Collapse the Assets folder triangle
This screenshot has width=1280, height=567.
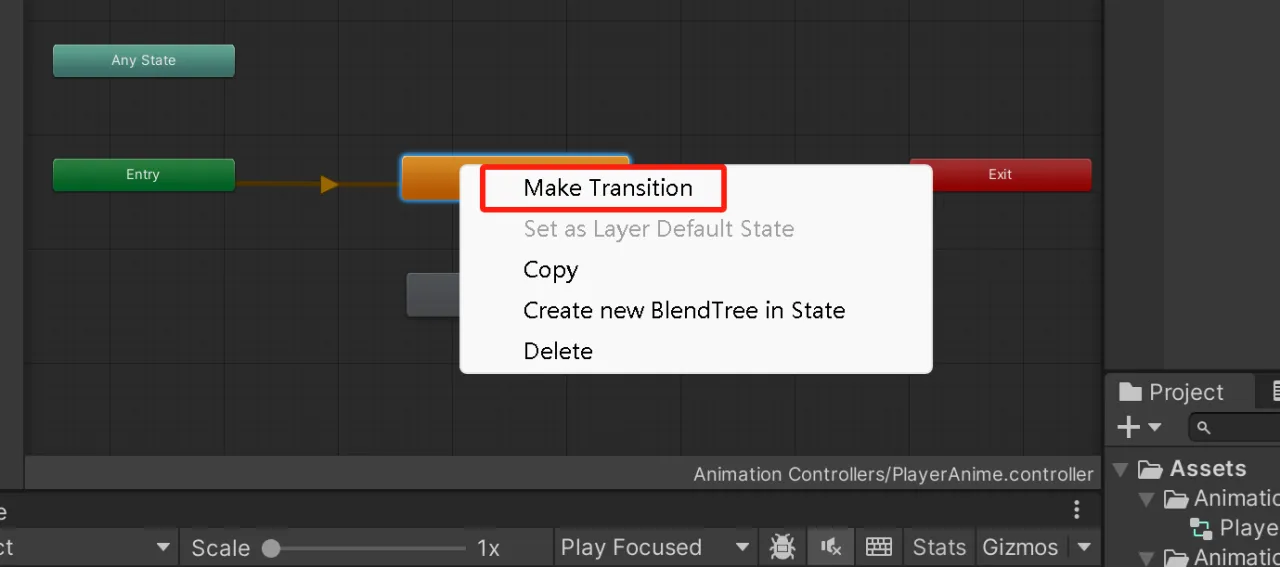point(1121,469)
